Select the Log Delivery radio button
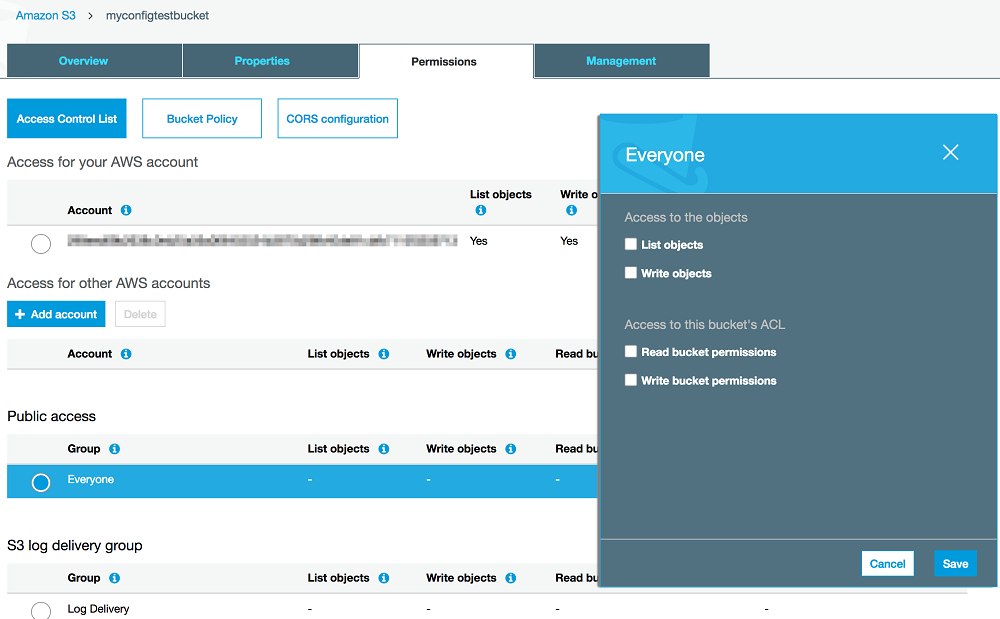 [x=40, y=610]
